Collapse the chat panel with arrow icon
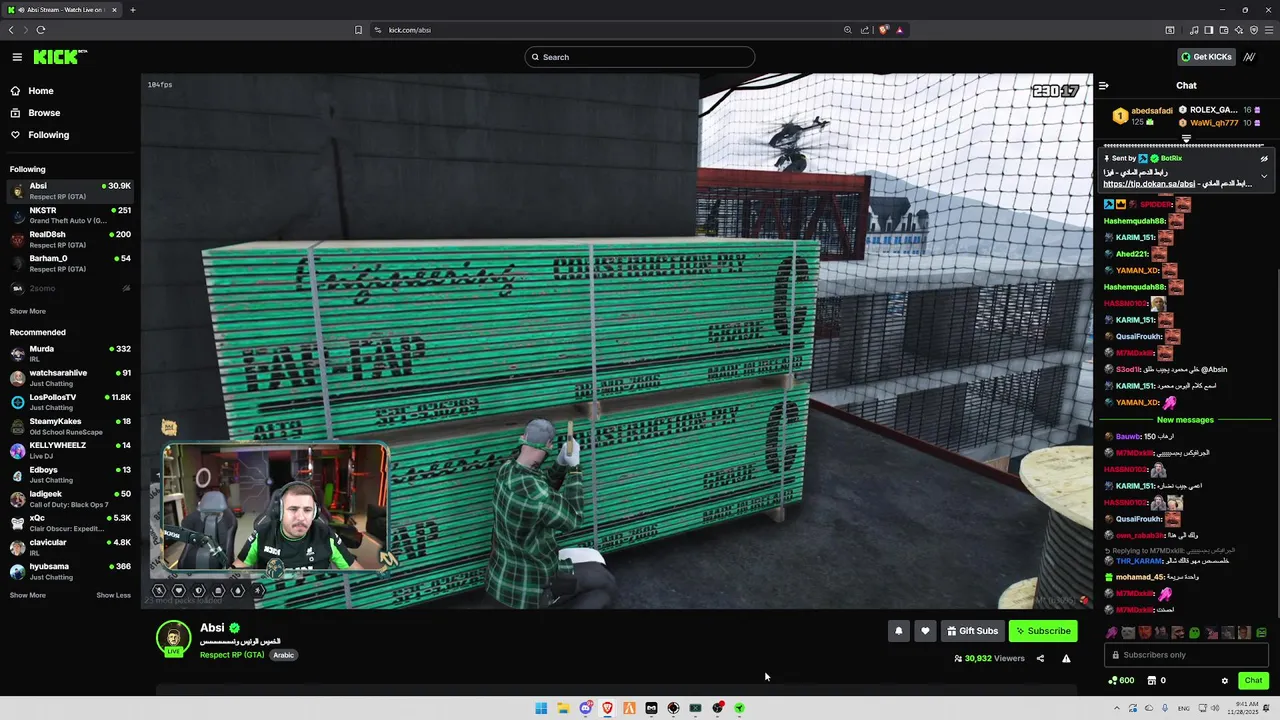Viewport: 1280px width, 720px height. tap(1104, 86)
